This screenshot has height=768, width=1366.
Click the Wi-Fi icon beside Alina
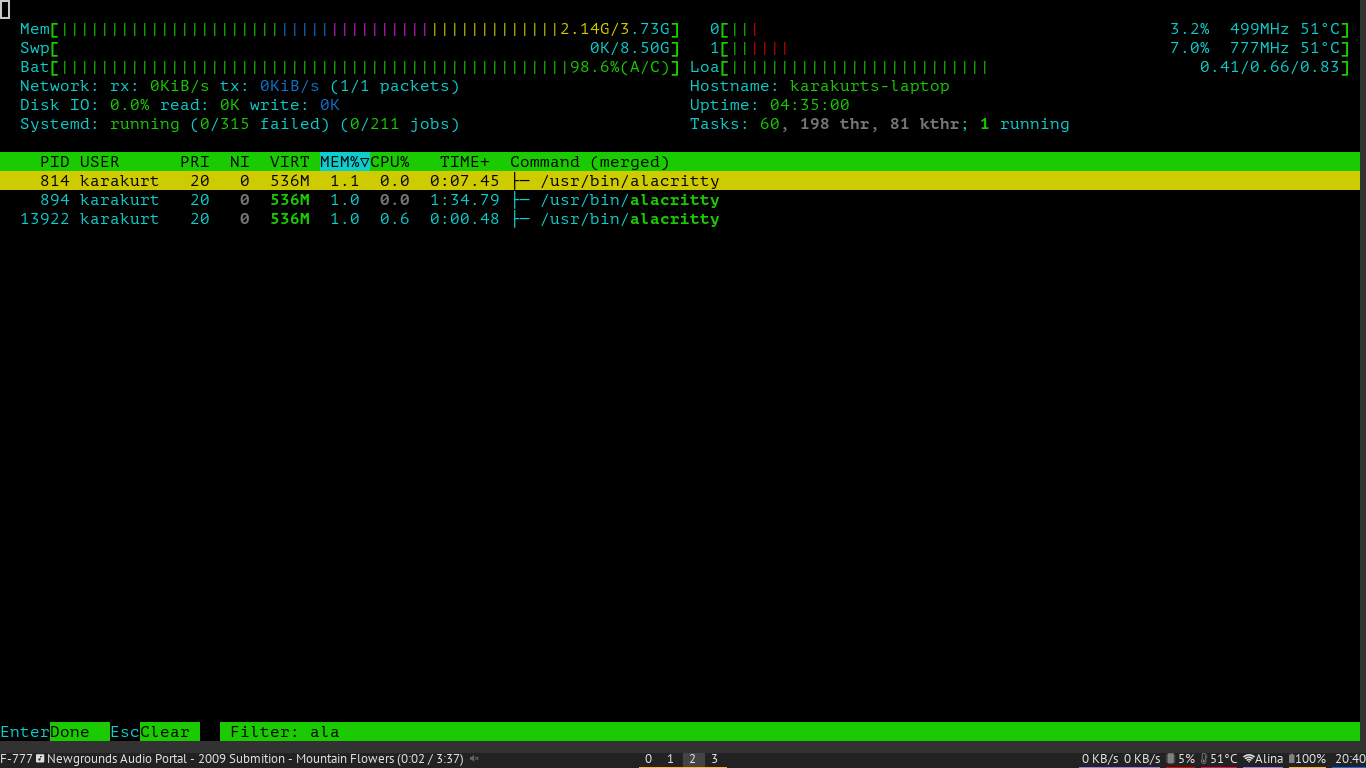tap(1248, 759)
